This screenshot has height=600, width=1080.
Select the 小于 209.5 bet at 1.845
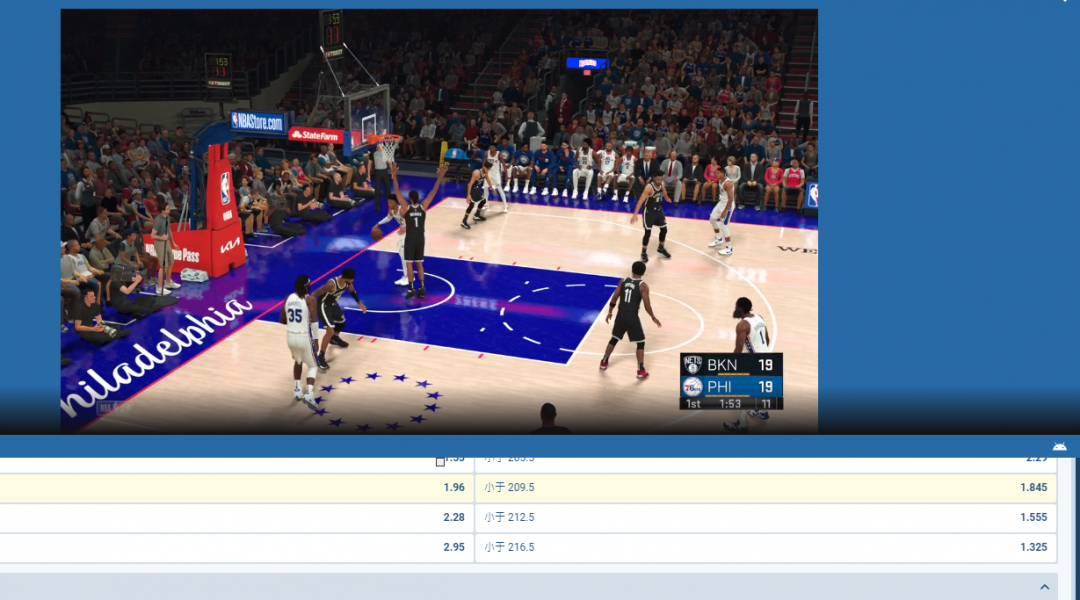(x=765, y=488)
